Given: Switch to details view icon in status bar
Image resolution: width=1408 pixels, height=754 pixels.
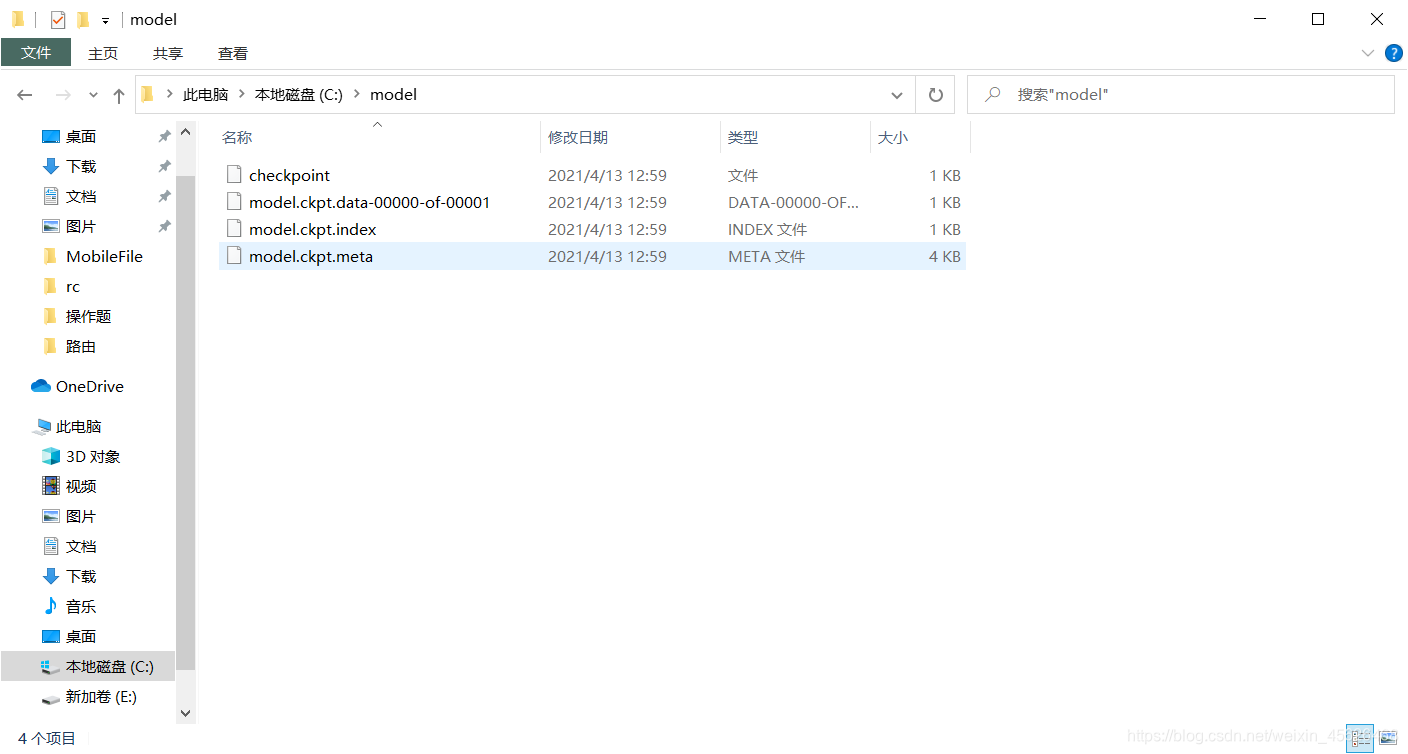Looking at the screenshot, I should 1360,739.
